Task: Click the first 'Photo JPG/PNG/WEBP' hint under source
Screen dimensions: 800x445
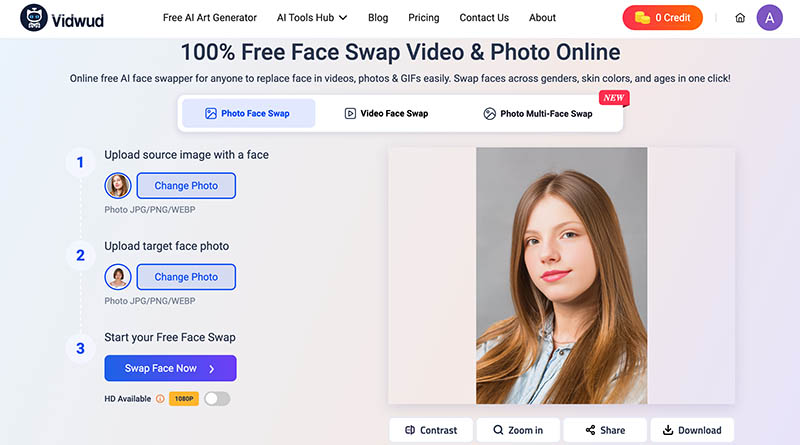Action: point(150,210)
